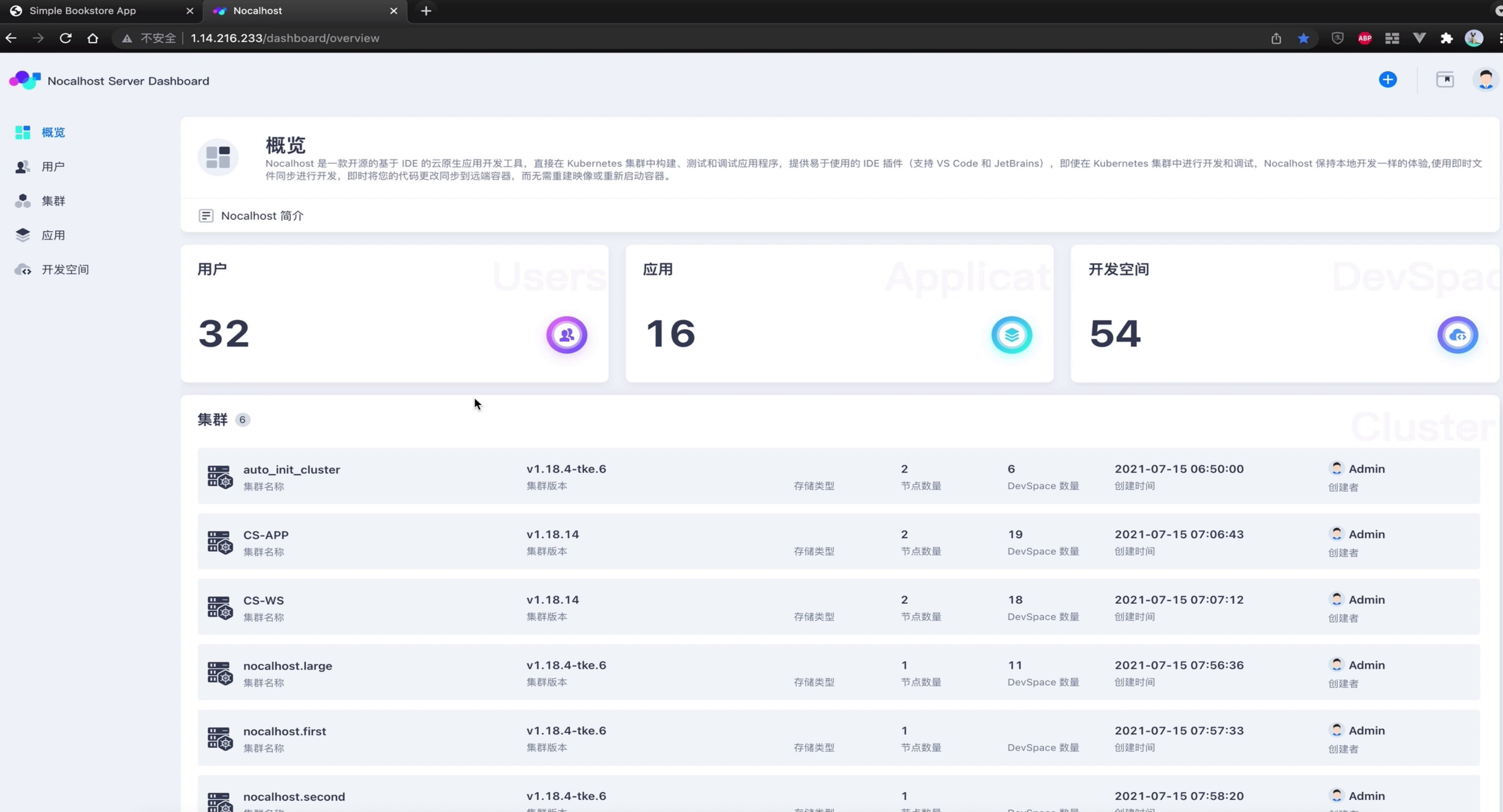Open the bookmark window icon in header
The width and height of the screenshot is (1503, 812).
click(1445, 80)
